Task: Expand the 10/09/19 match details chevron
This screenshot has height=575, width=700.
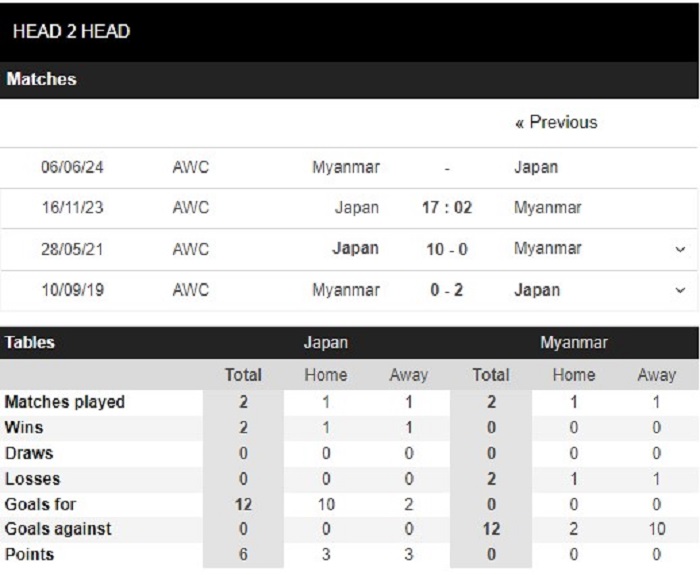Action: (680, 290)
